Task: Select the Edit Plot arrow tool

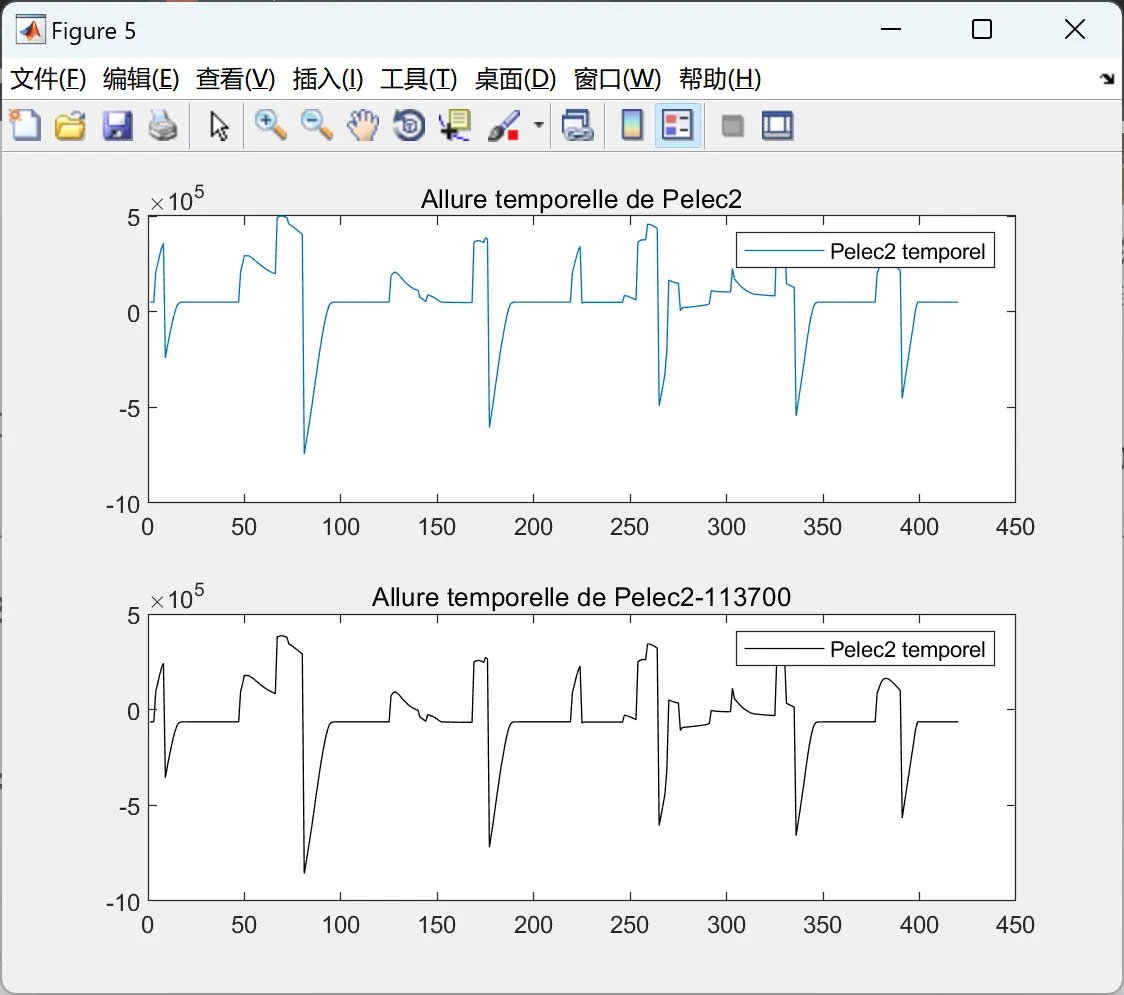Action: (219, 125)
